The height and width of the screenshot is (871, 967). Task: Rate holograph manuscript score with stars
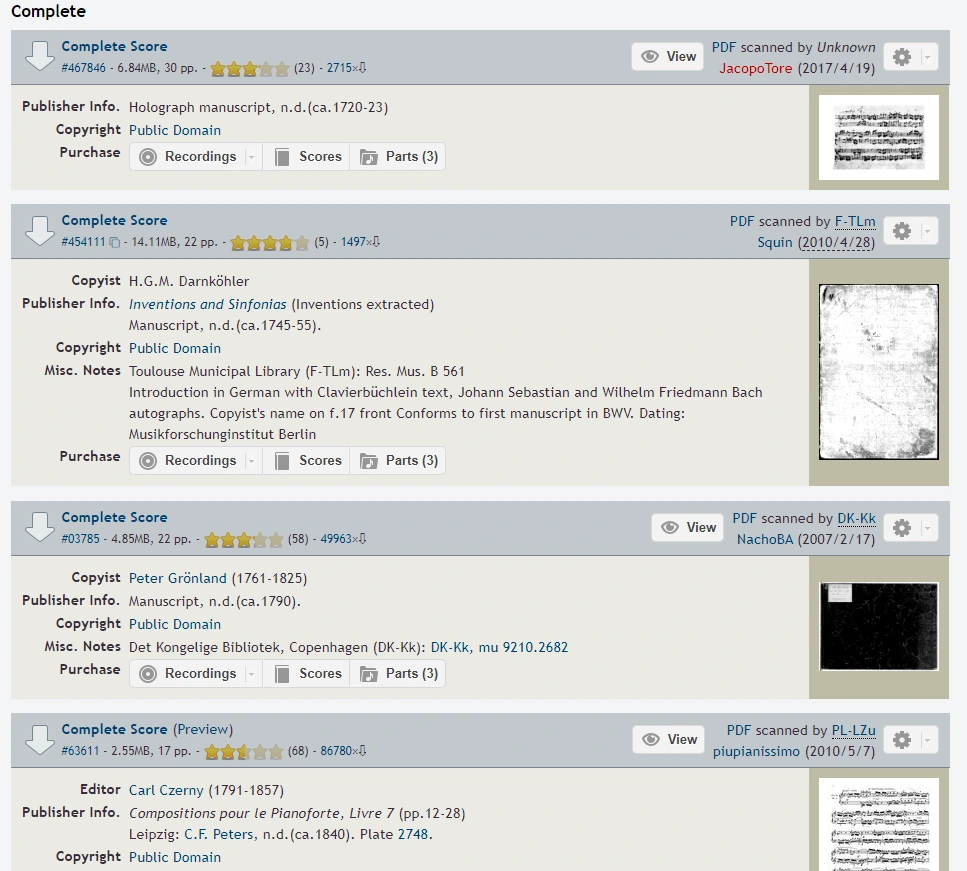[249, 68]
